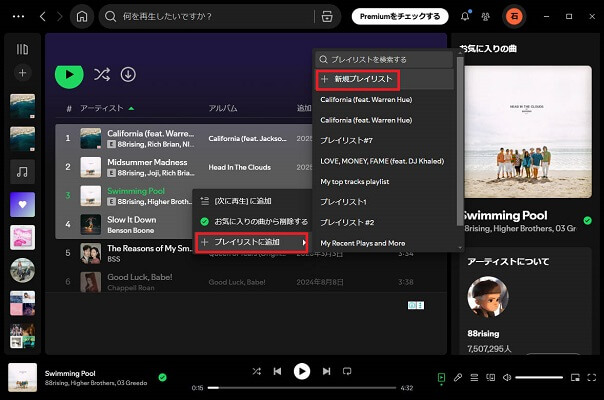
Task: Select The Reasons of My Sm.. track
Action: (149, 249)
